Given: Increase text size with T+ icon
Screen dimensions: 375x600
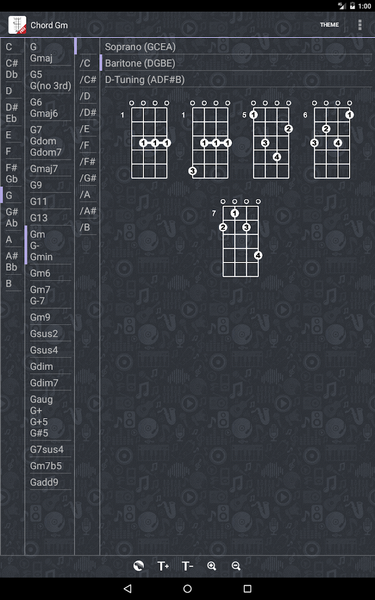Looking at the screenshot, I should pos(163,566).
